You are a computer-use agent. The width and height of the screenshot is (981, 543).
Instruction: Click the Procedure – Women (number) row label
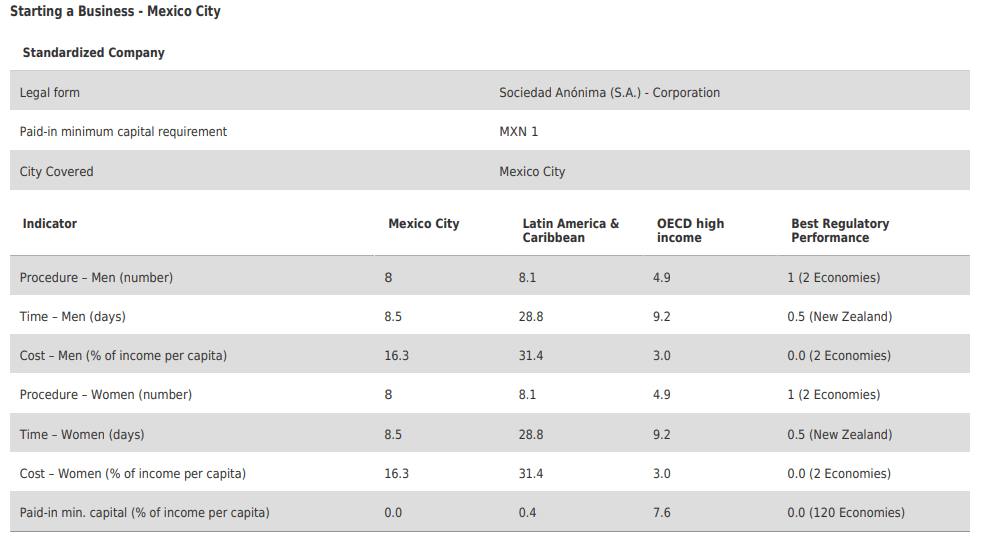106,395
